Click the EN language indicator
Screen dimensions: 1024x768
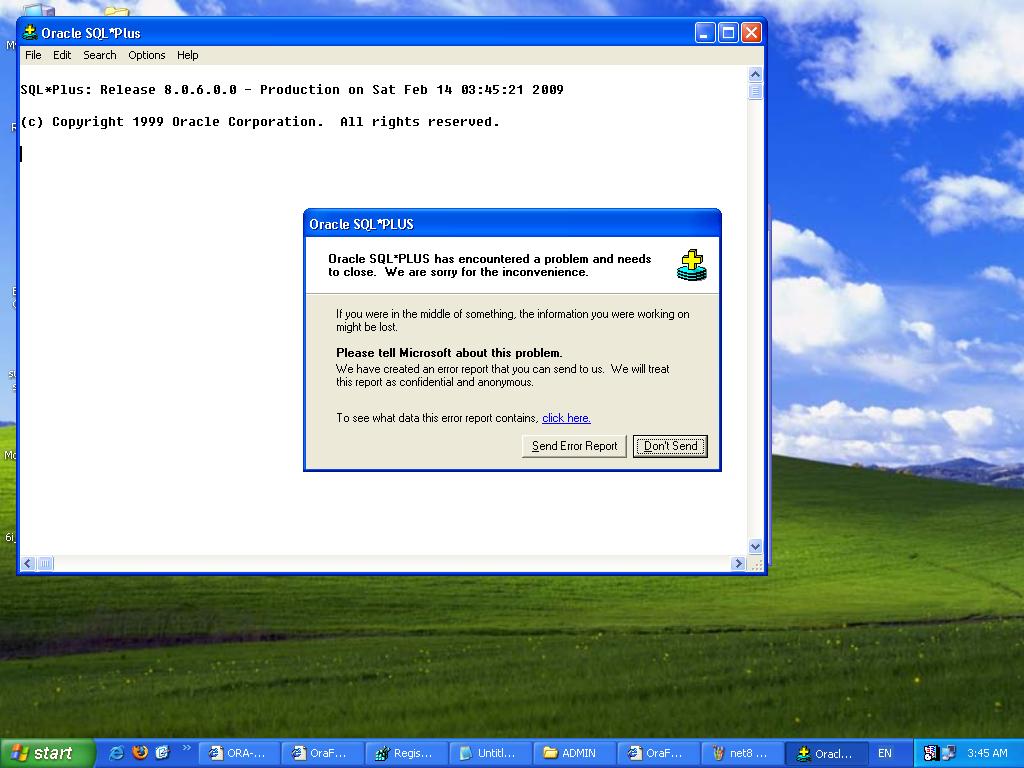[x=884, y=753]
